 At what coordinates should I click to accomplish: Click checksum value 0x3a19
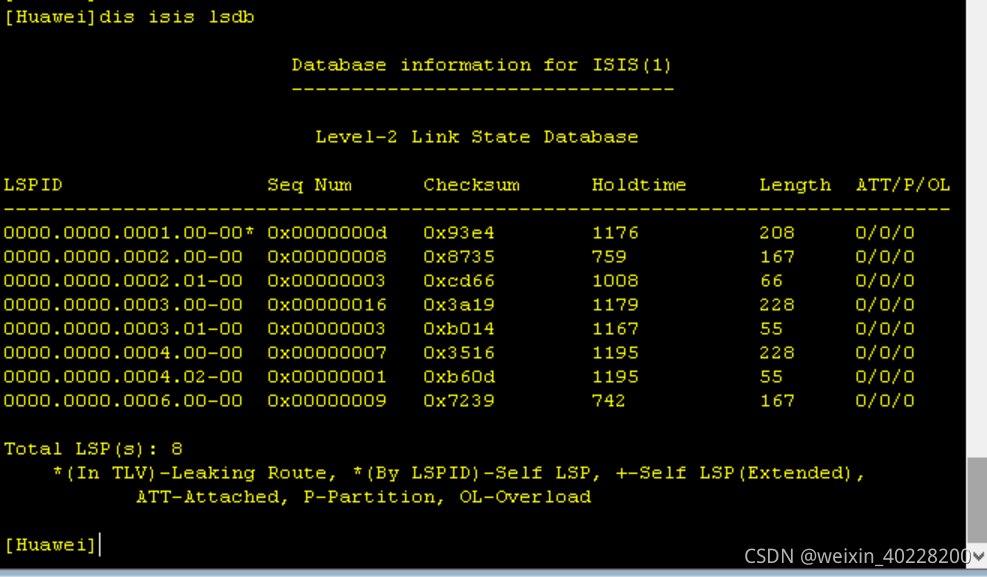[x=459, y=305]
